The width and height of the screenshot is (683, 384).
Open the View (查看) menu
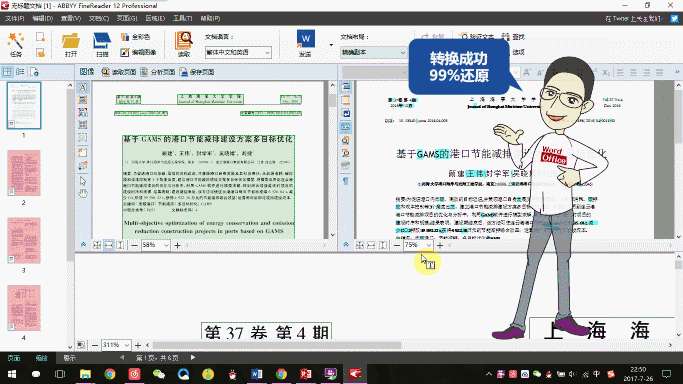click(71, 18)
